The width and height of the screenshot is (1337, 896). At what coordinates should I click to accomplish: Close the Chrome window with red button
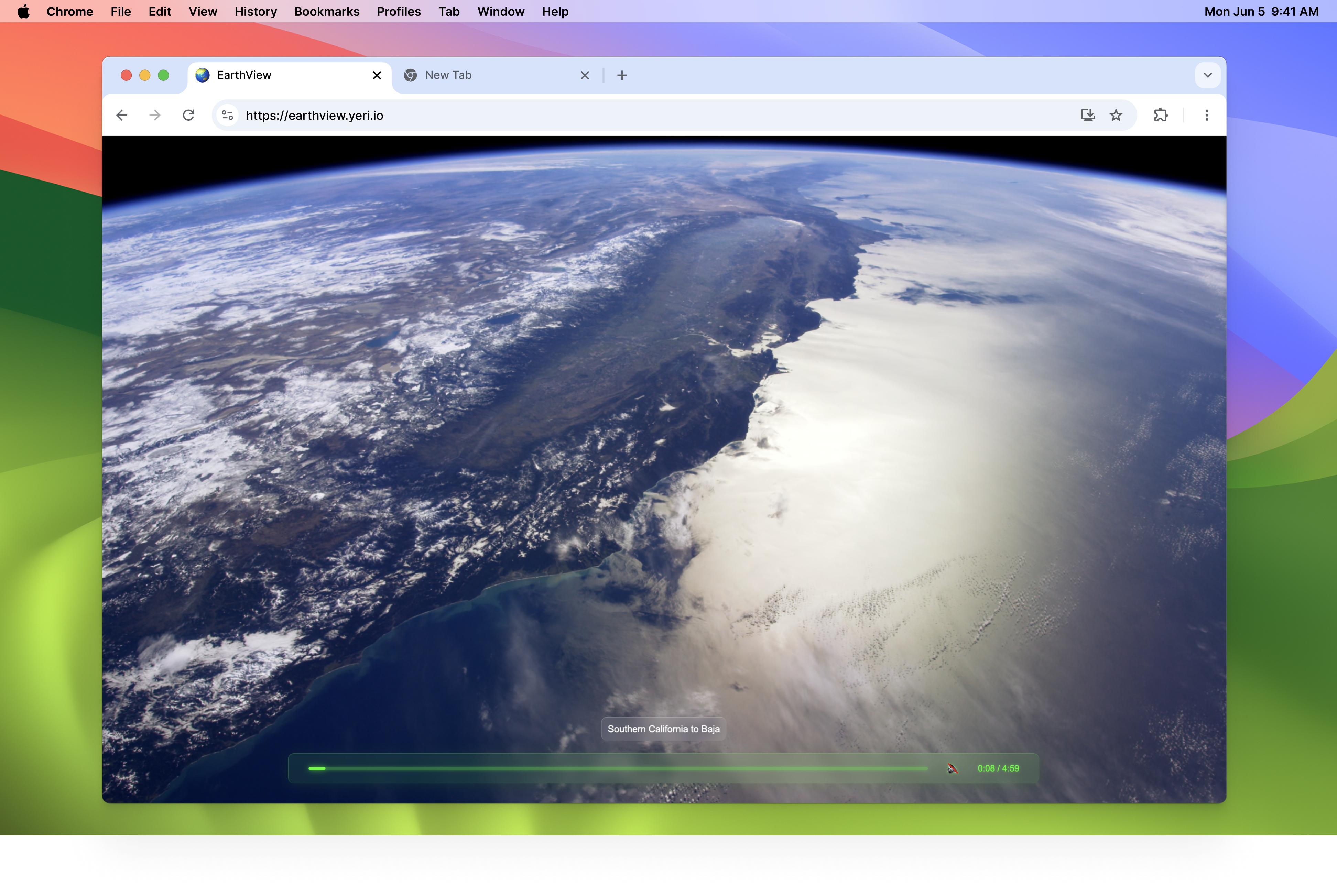126,75
